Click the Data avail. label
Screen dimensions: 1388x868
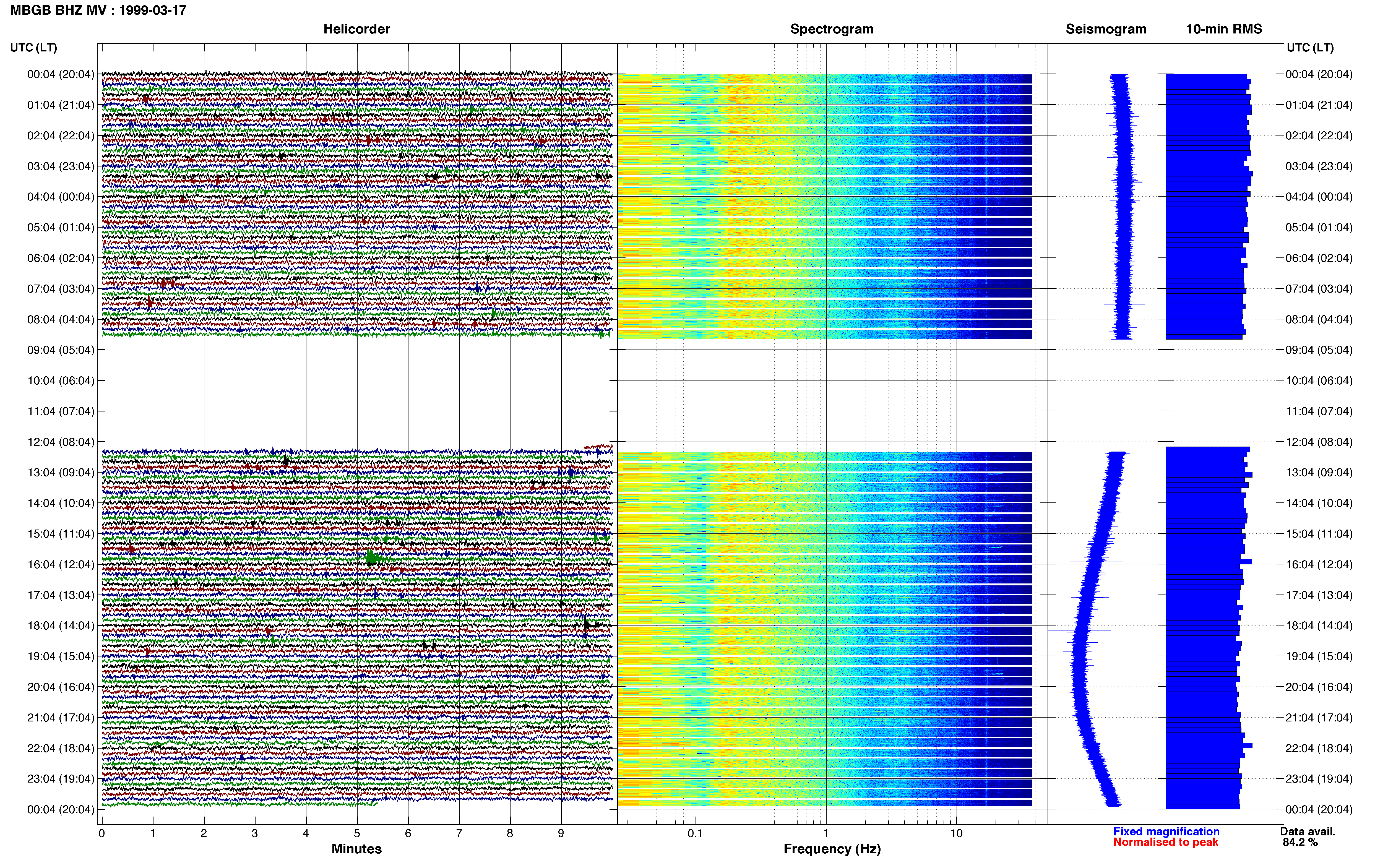[1308, 831]
